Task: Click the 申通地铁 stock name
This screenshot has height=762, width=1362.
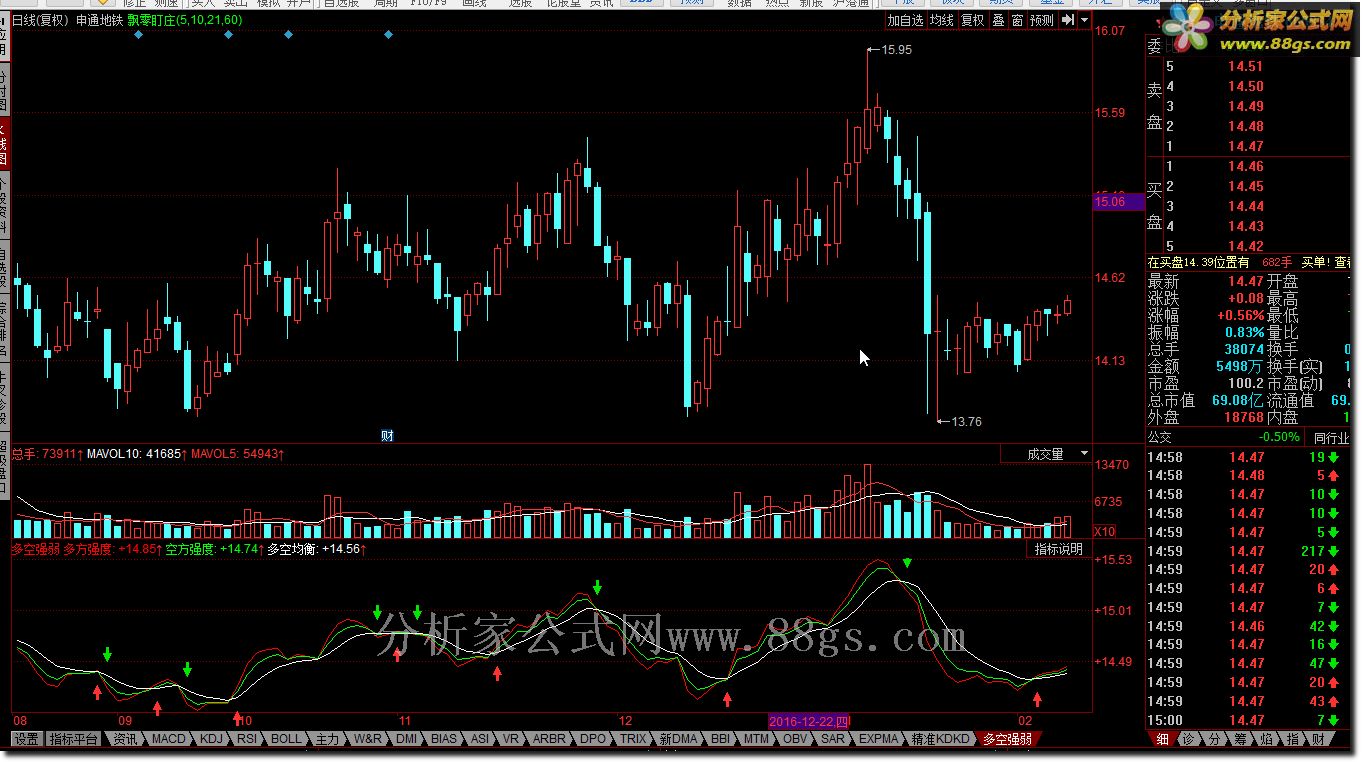Action: 98,20
